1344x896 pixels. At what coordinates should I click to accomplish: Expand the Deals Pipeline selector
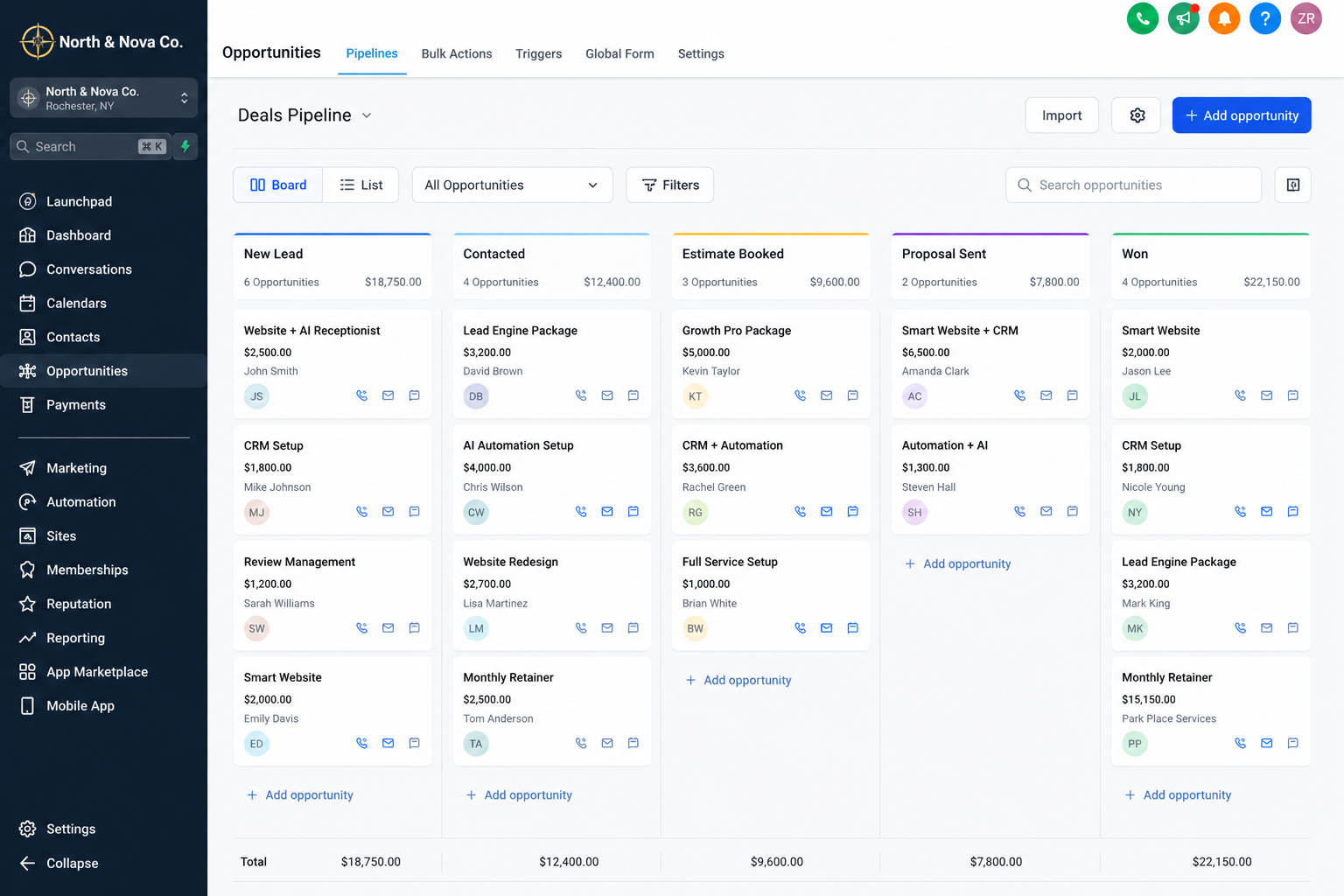[x=305, y=115]
